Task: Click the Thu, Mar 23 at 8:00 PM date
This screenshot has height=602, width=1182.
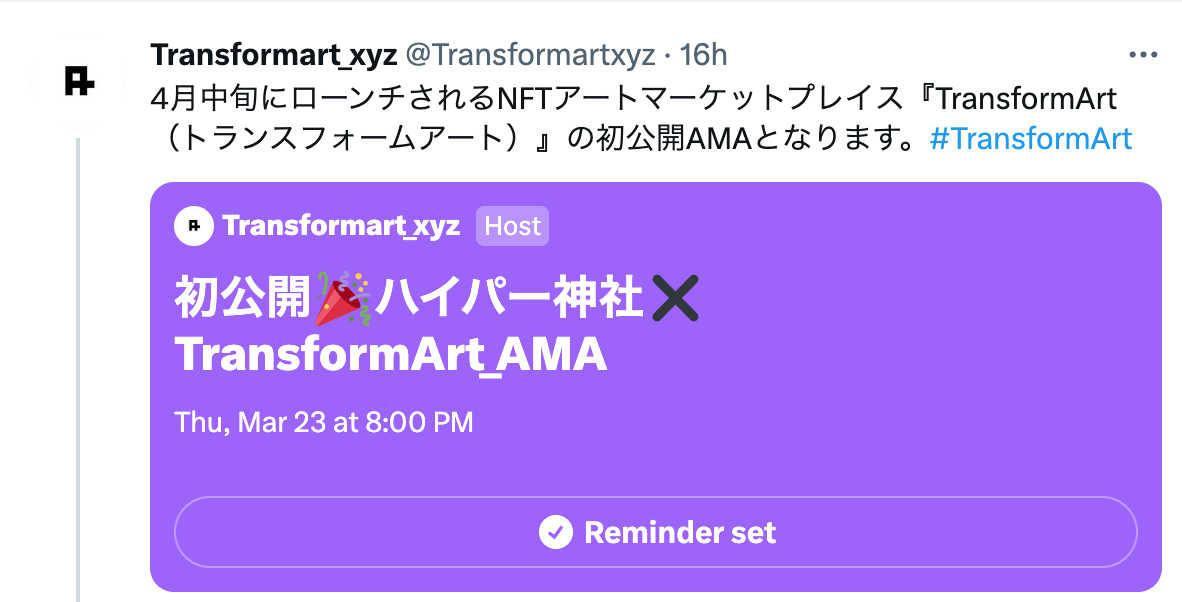Action: 324,422
